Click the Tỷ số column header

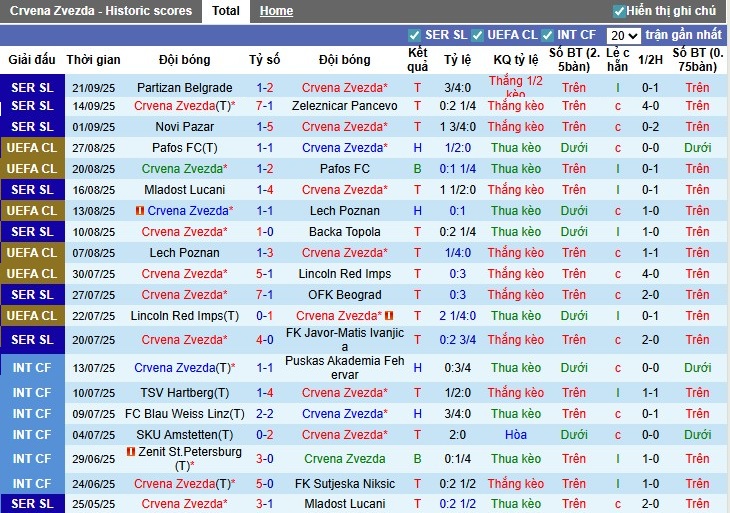click(265, 60)
